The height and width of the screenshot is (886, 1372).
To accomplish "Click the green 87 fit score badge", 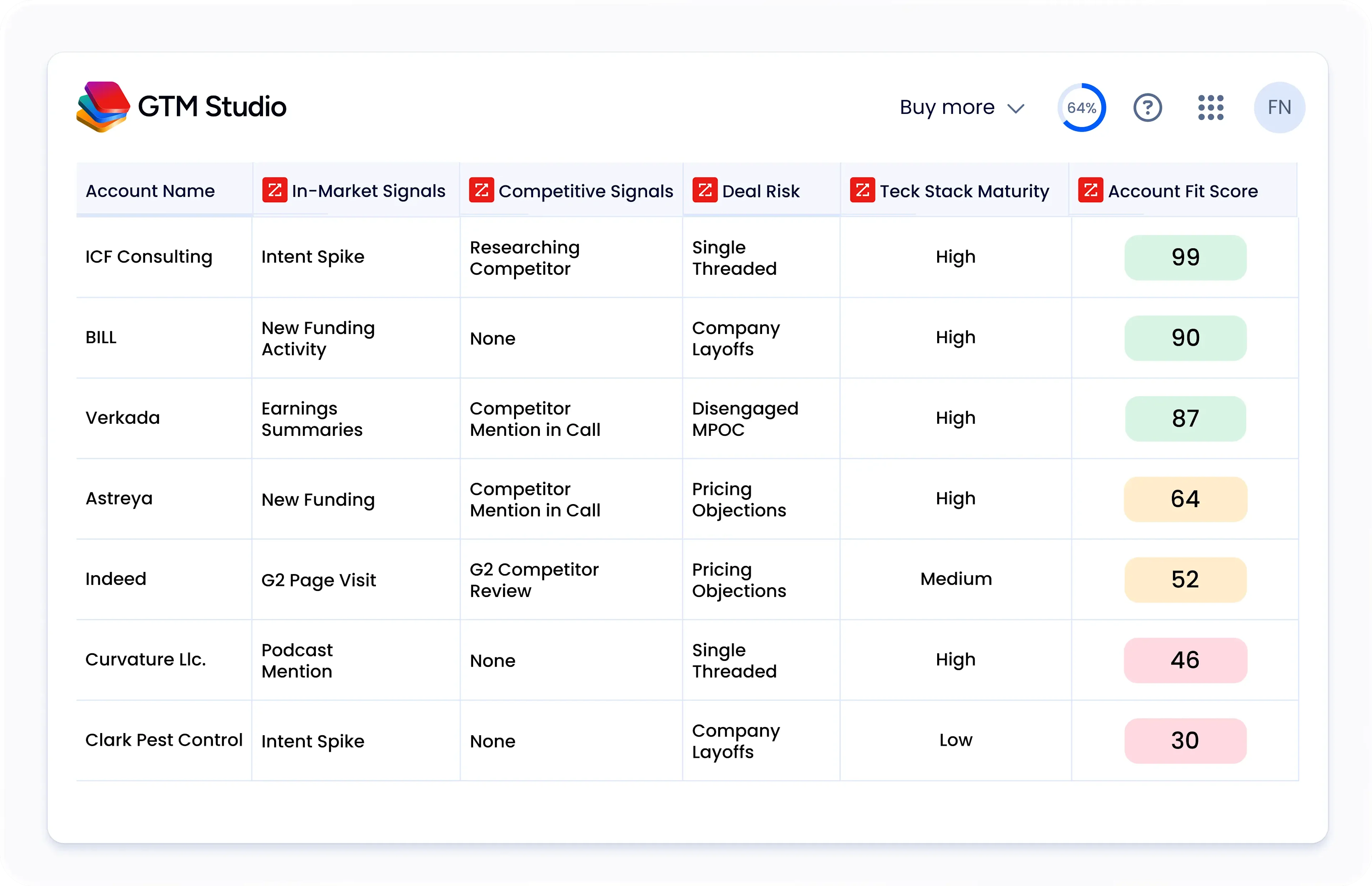I will click(1185, 418).
